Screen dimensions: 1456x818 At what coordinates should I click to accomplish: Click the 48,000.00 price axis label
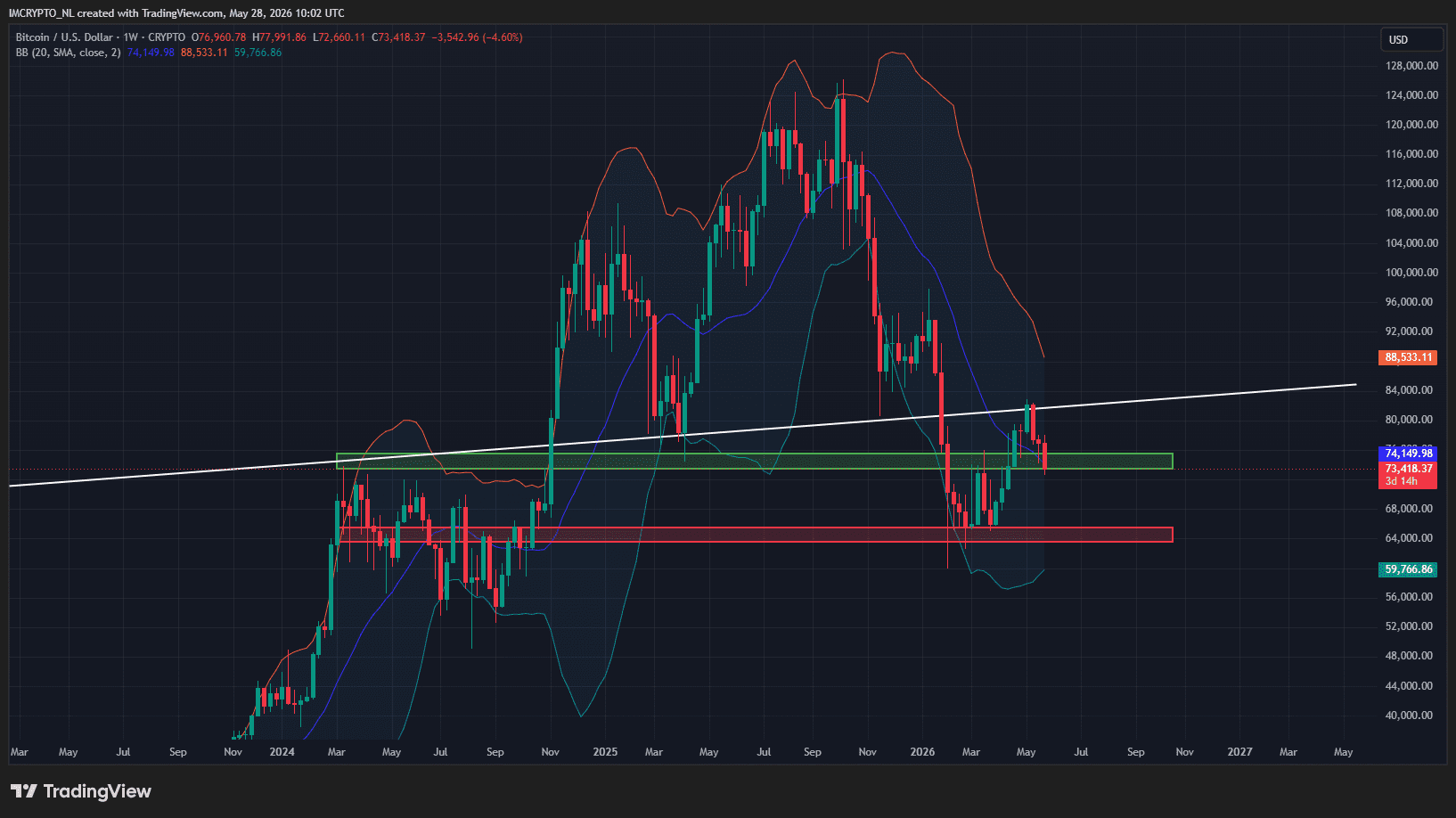[x=1409, y=656]
